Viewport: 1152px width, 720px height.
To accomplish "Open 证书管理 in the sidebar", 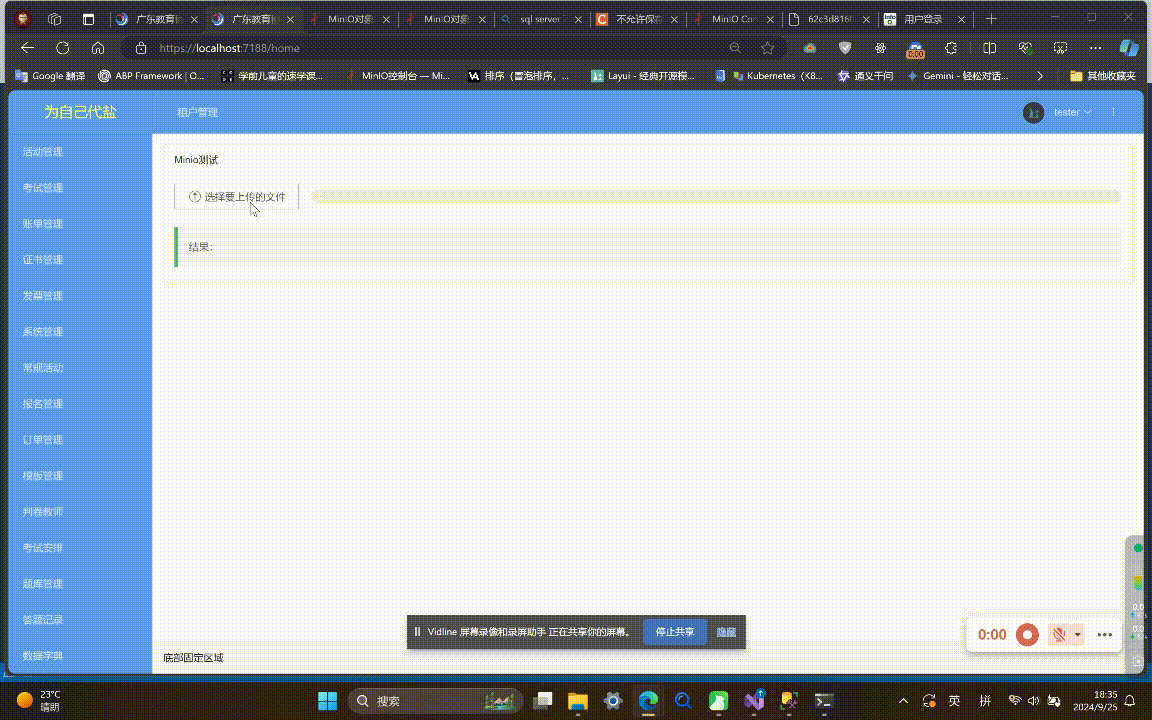I will point(43,260).
